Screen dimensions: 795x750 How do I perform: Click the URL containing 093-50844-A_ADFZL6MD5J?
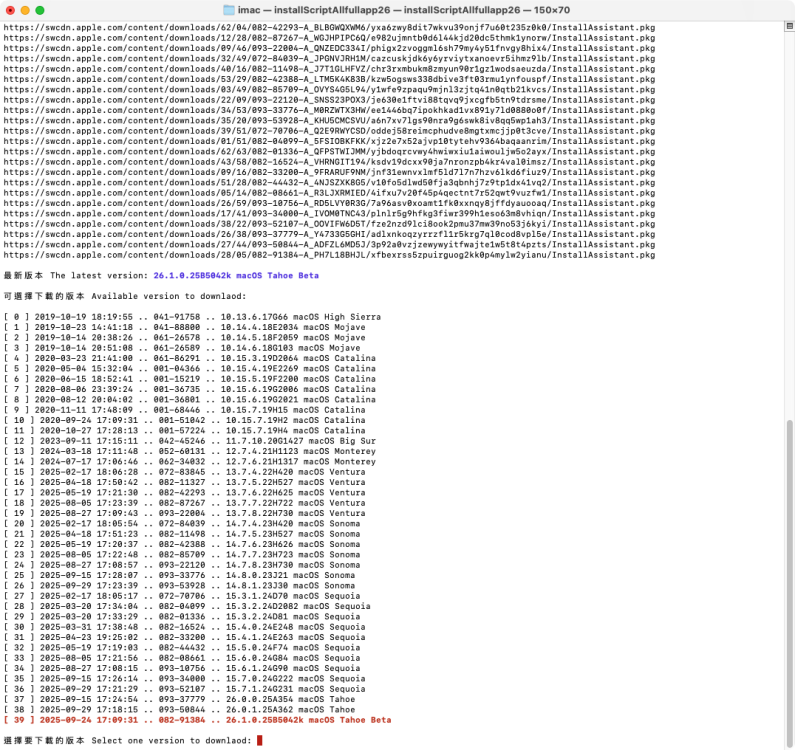coord(330,244)
